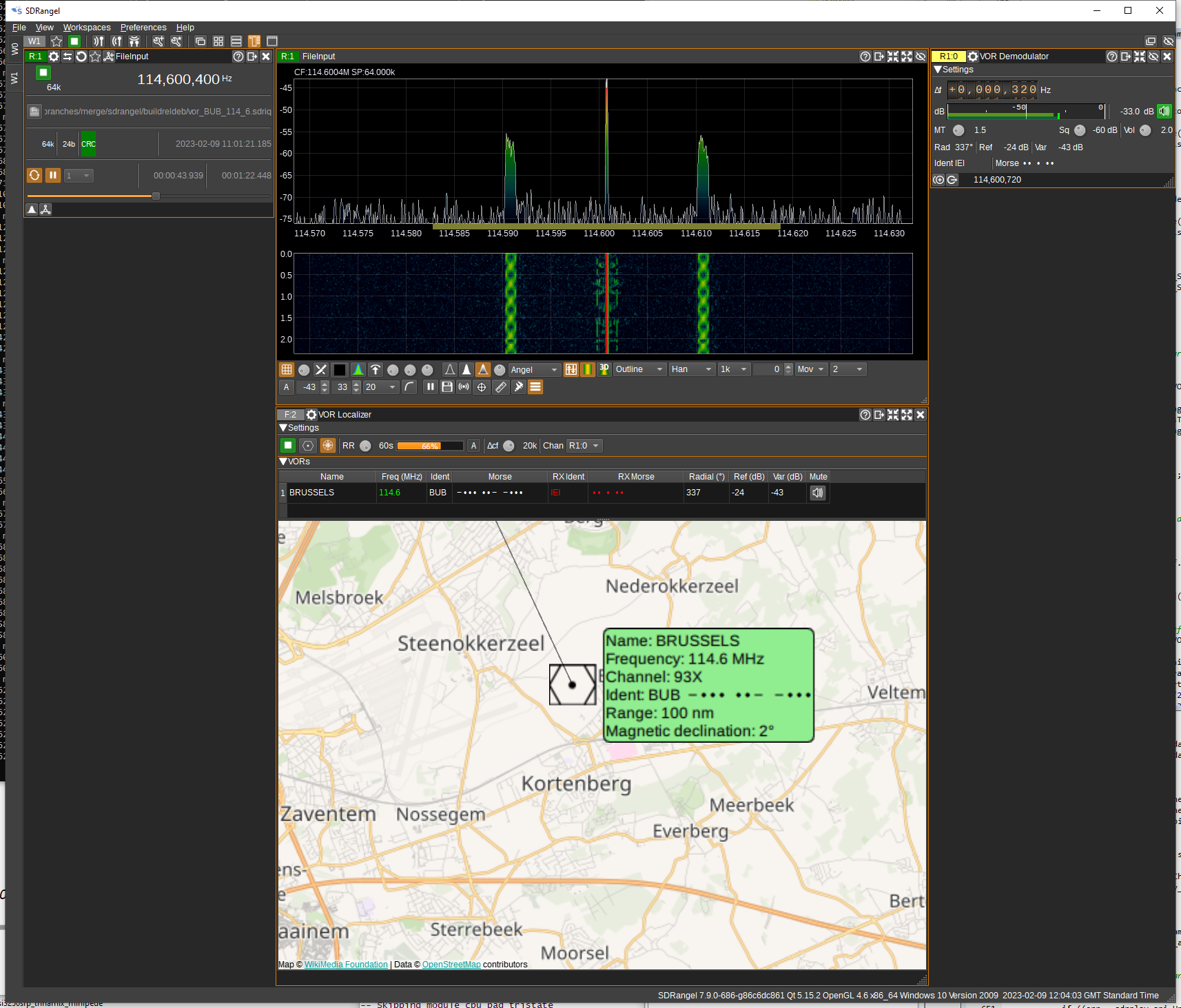
Task: Toggle the spectrum grid display
Action: tap(287, 369)
